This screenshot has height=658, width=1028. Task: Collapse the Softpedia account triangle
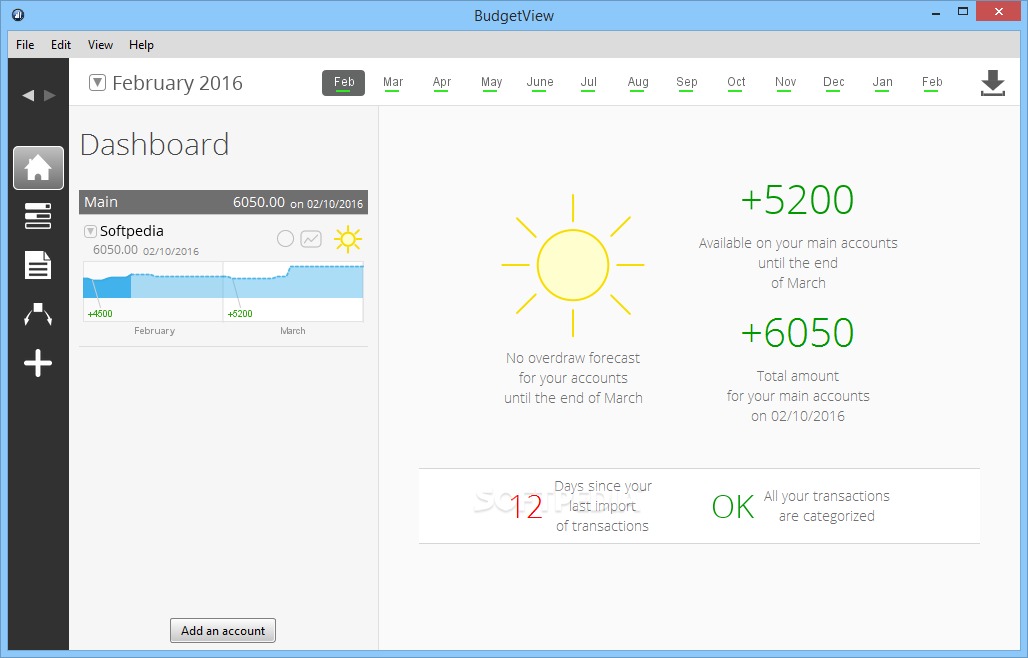[x=90, y=231]
